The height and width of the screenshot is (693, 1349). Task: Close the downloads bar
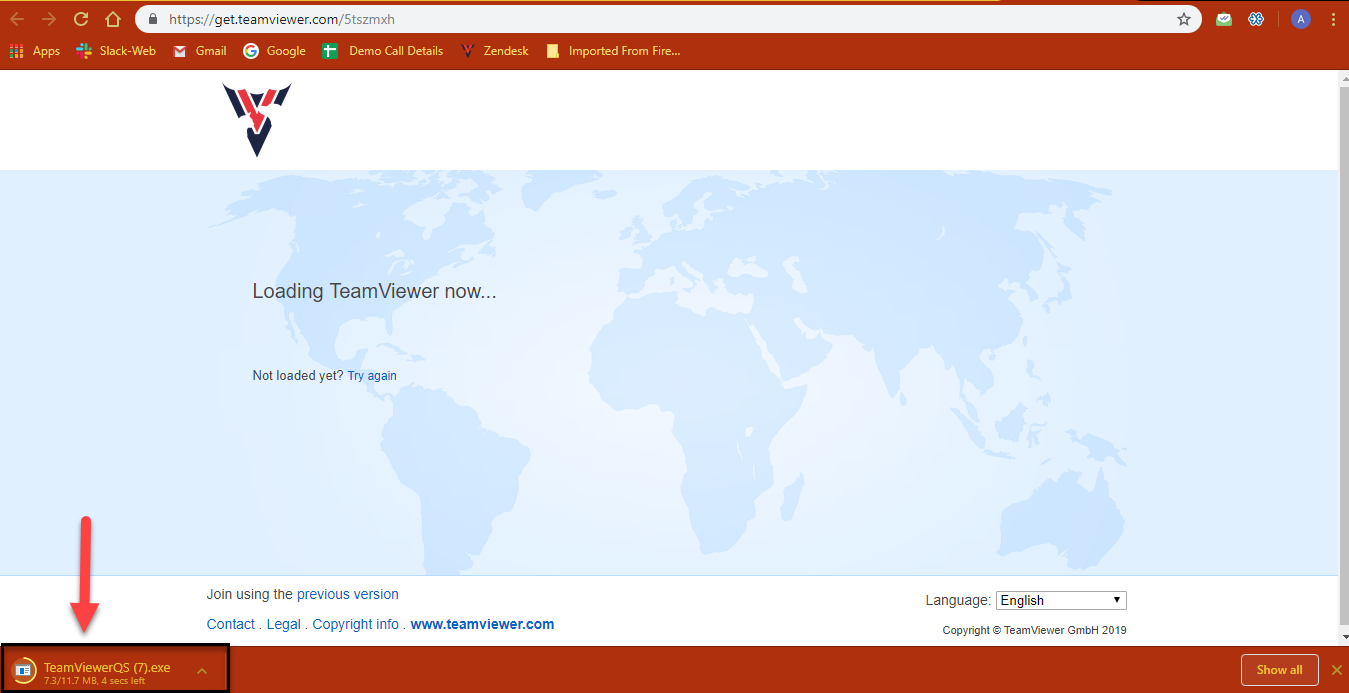pyautogui.click(x=1336, y=670)
